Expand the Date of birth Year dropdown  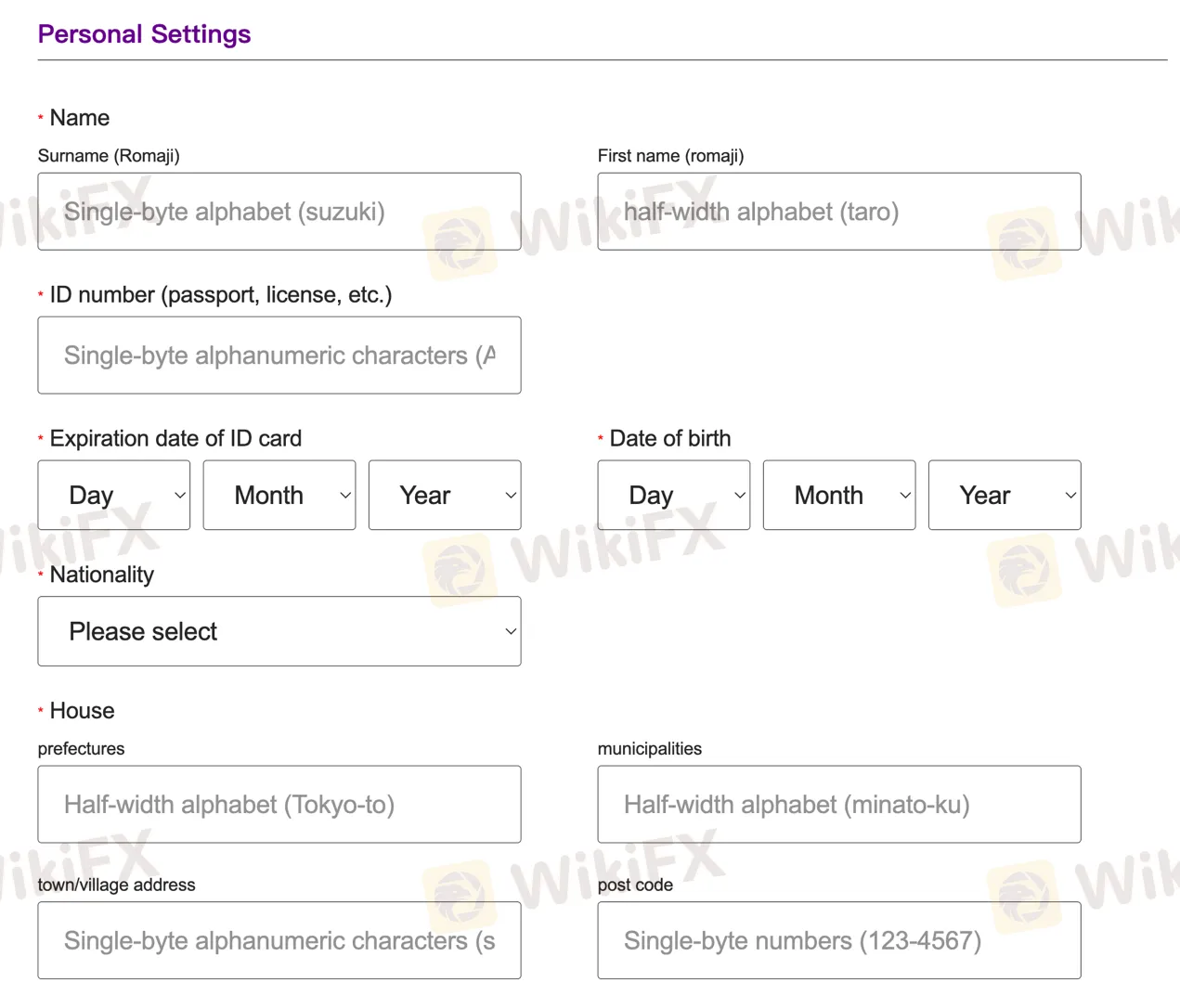[1005, 496]
